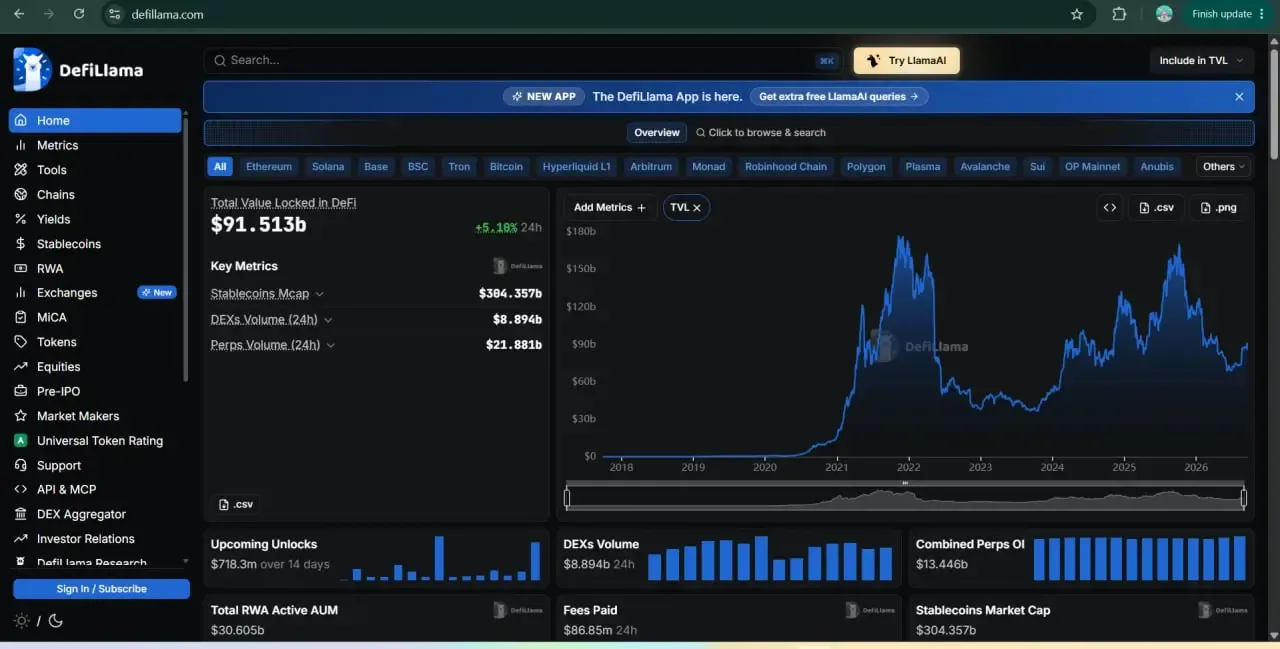Image resolution: width=1280 pixels, height=649 pixels.
Task: Click the Metrics bar-chart sidebar icon
Action: coord(20,145)
